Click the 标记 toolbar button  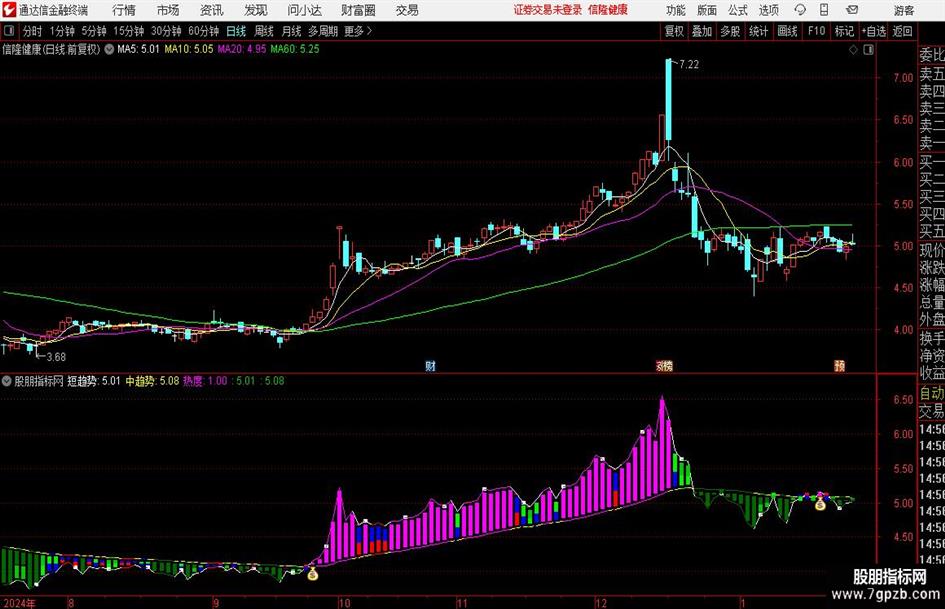(844, 31)
